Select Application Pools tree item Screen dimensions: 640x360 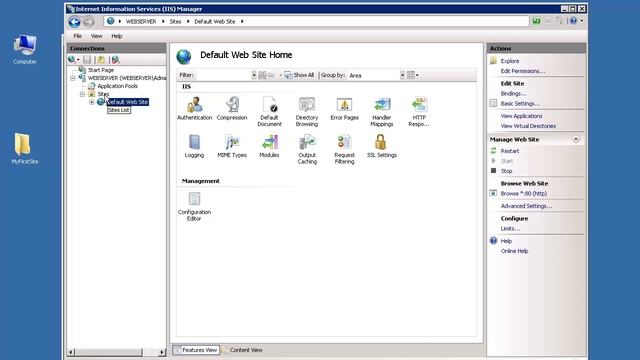pyautogui.click(x=118, y=86)
